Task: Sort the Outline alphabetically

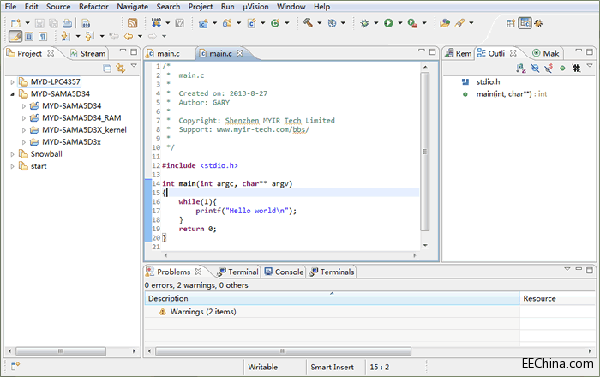Action: [x=521, y=68]
